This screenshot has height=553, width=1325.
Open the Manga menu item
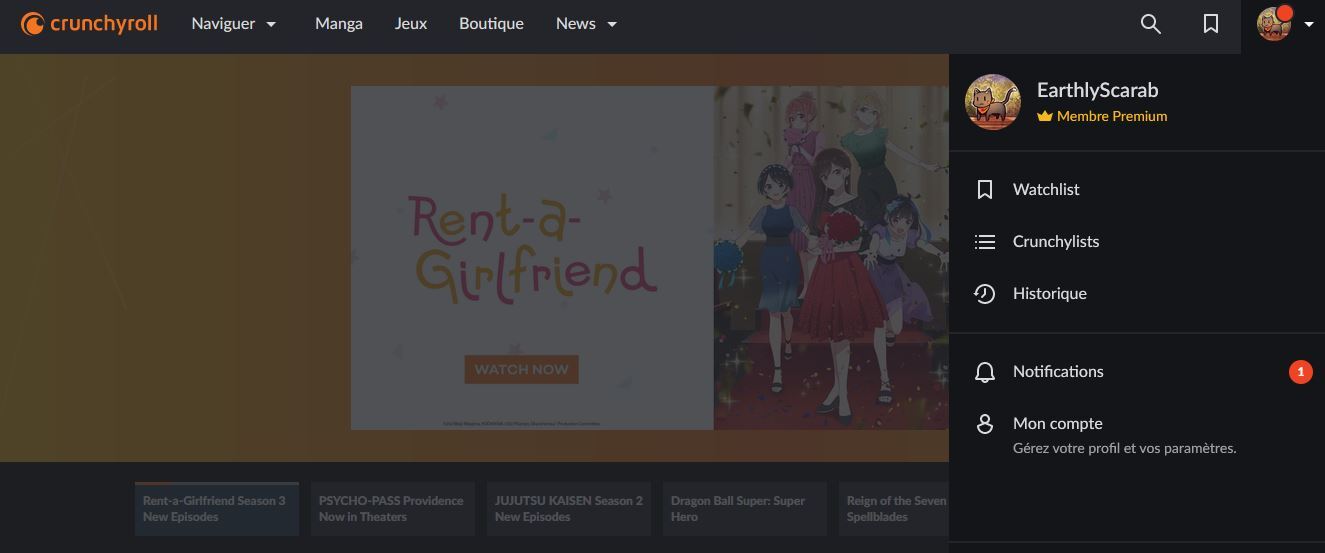tap(339, 23)
